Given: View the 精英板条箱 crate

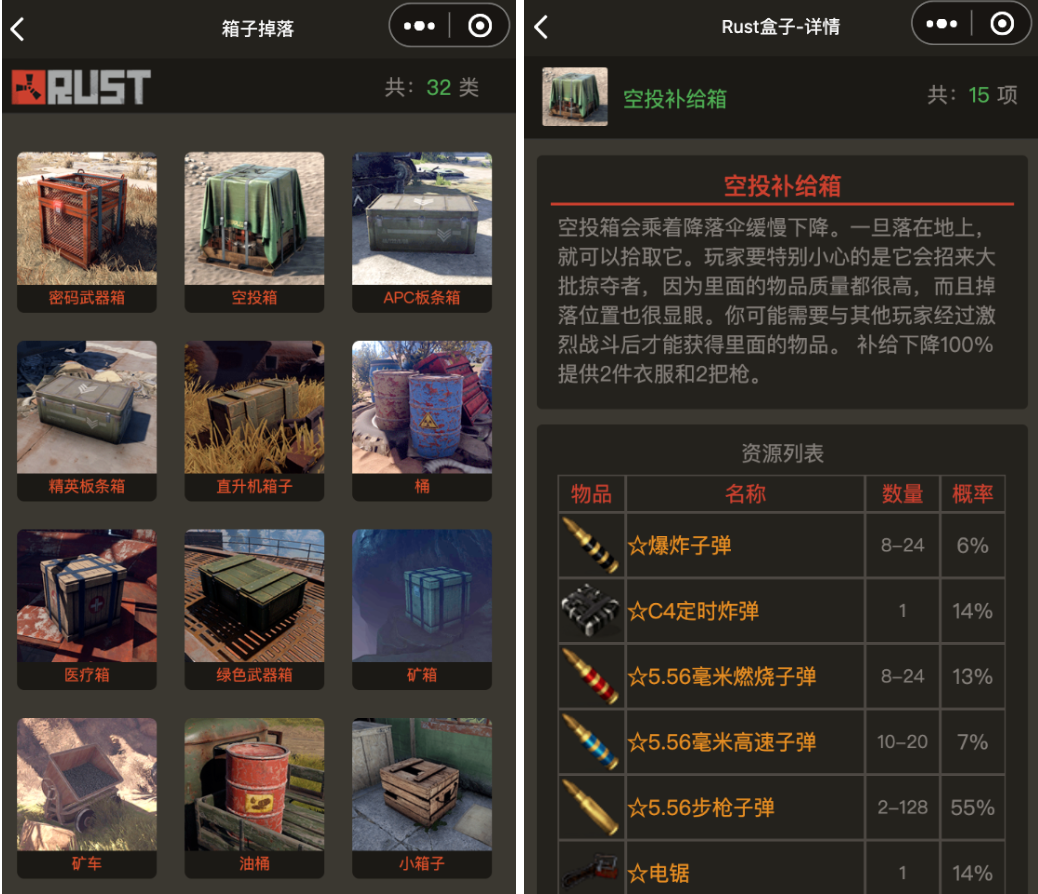Looking at the screenshot, I should coord(87,421).
